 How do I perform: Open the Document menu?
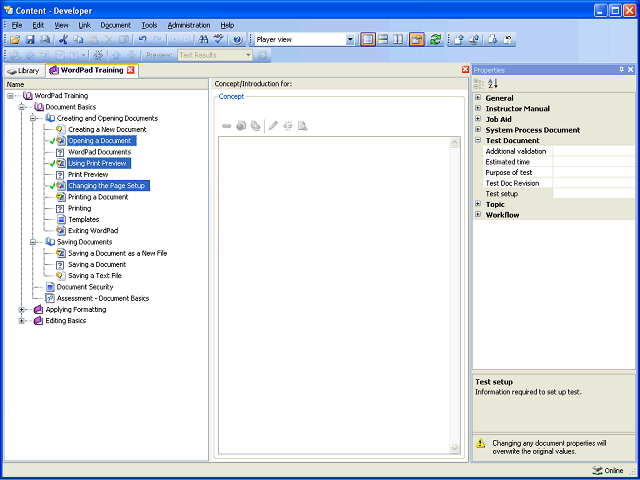point(116,25)
